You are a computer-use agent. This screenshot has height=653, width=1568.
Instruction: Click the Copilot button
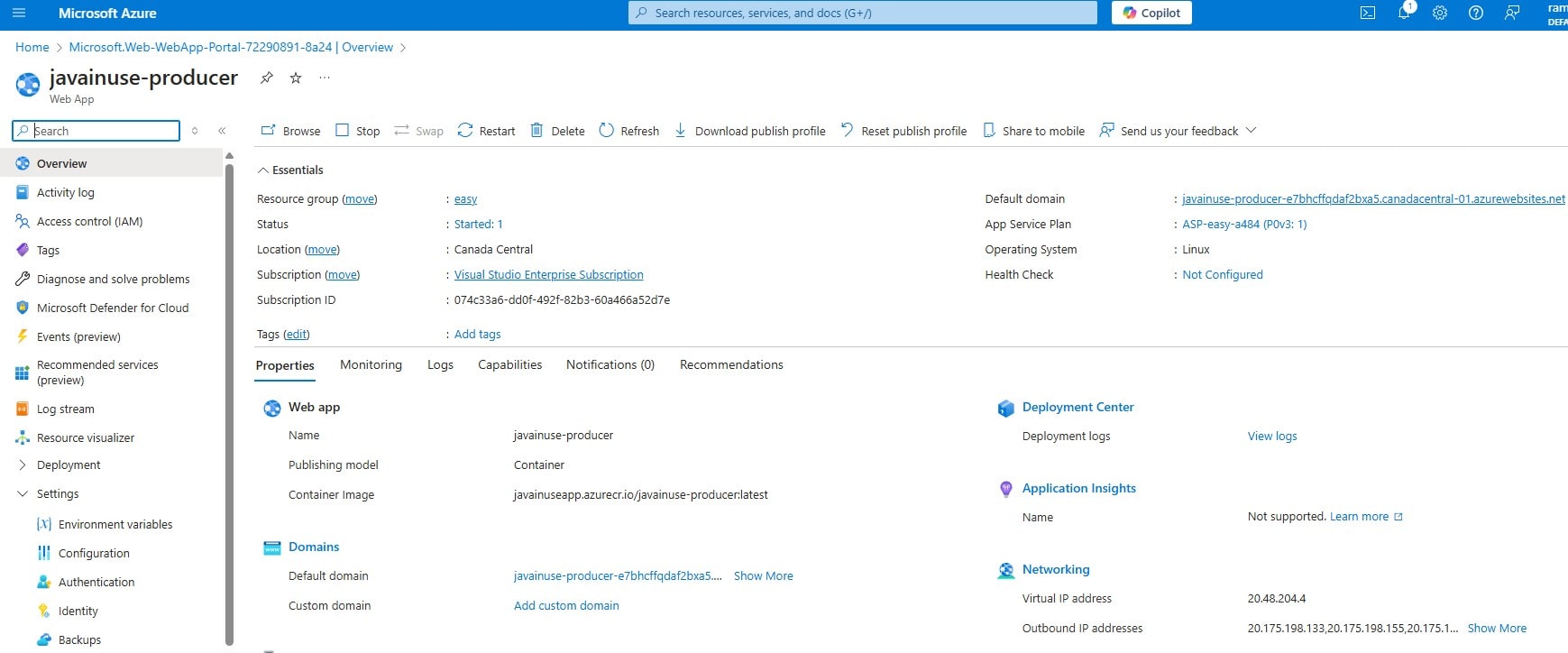pyautogui.click(x=1151, y=13)
